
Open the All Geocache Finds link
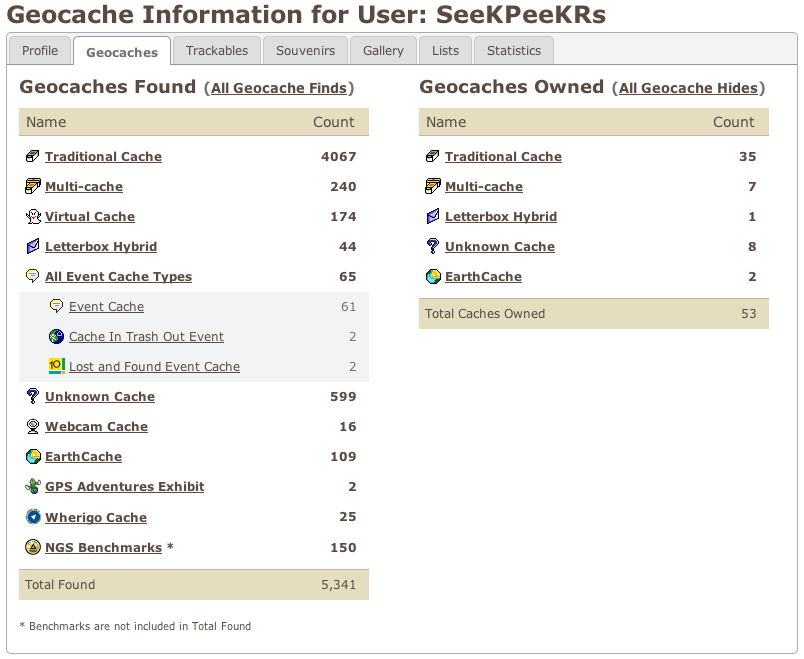point(279,89)
